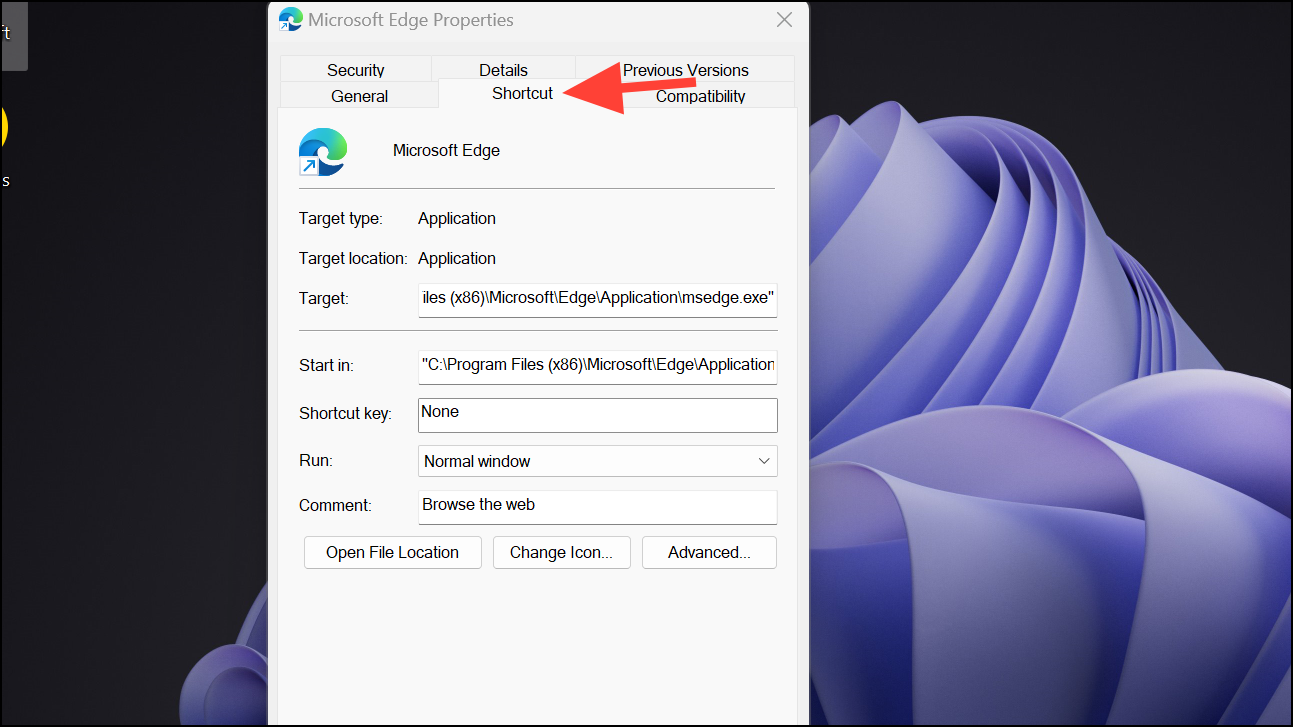The width and height of the screenshot is (1293, 727).
Task: Click the Open File Location button
Action: point(392,552)
